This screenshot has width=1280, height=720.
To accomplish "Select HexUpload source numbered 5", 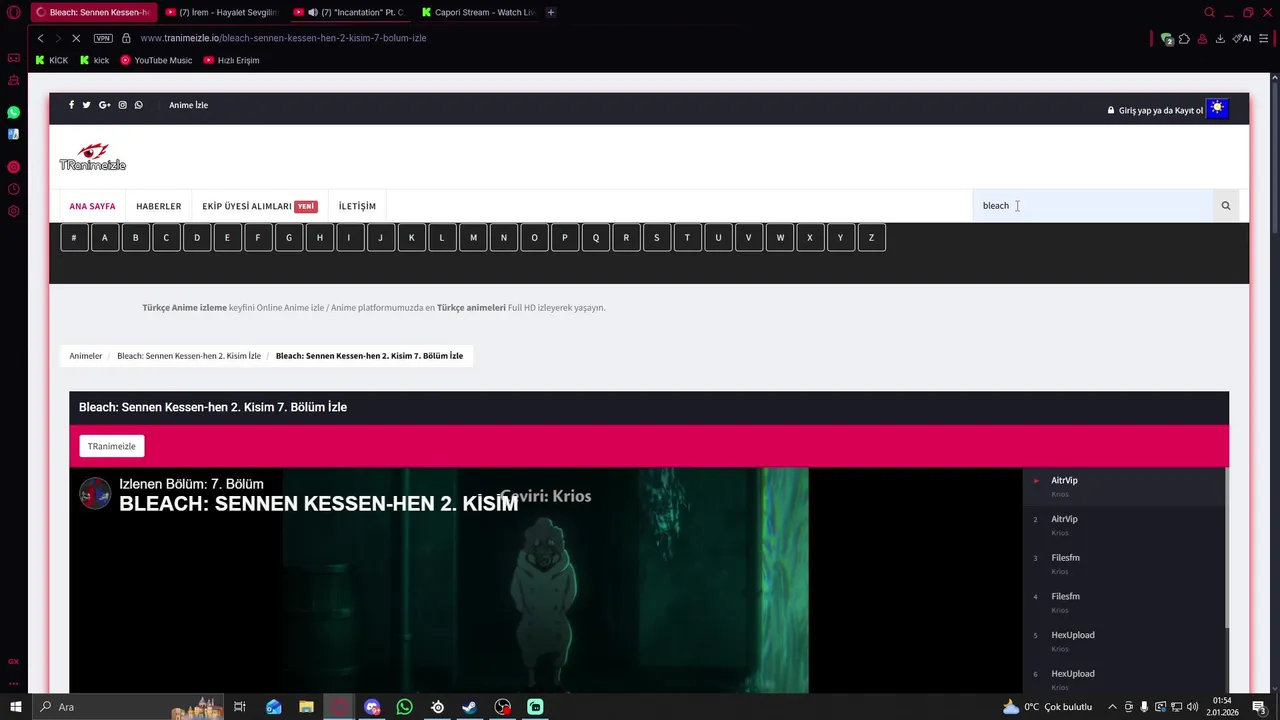I will (x=1125, y=642).
